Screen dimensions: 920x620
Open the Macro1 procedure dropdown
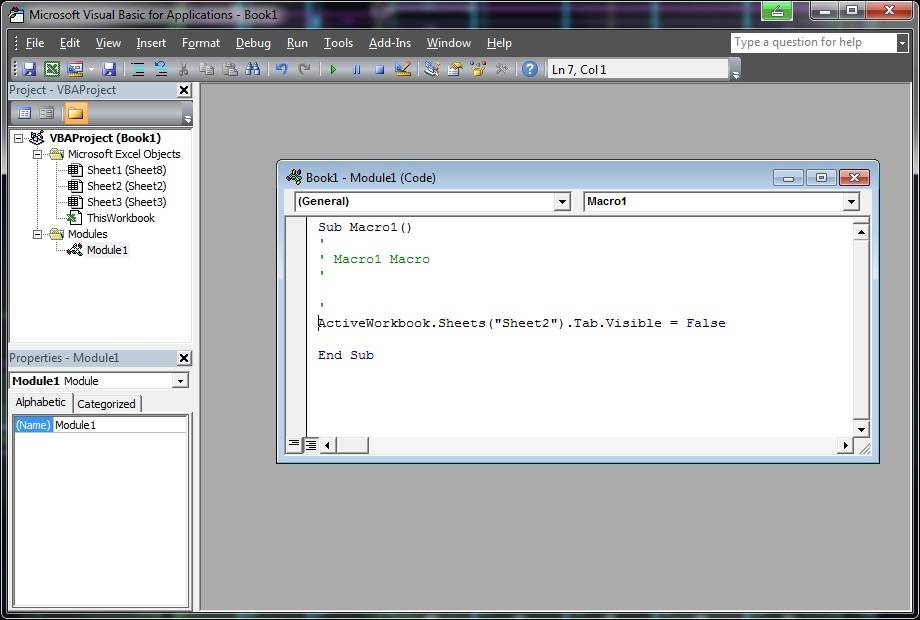[x=851, y=202]
